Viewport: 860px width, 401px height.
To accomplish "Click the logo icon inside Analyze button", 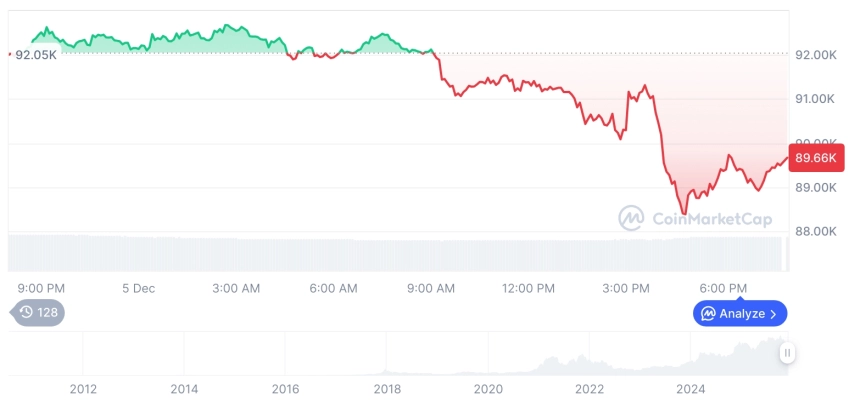I will [x=708, y=314].
